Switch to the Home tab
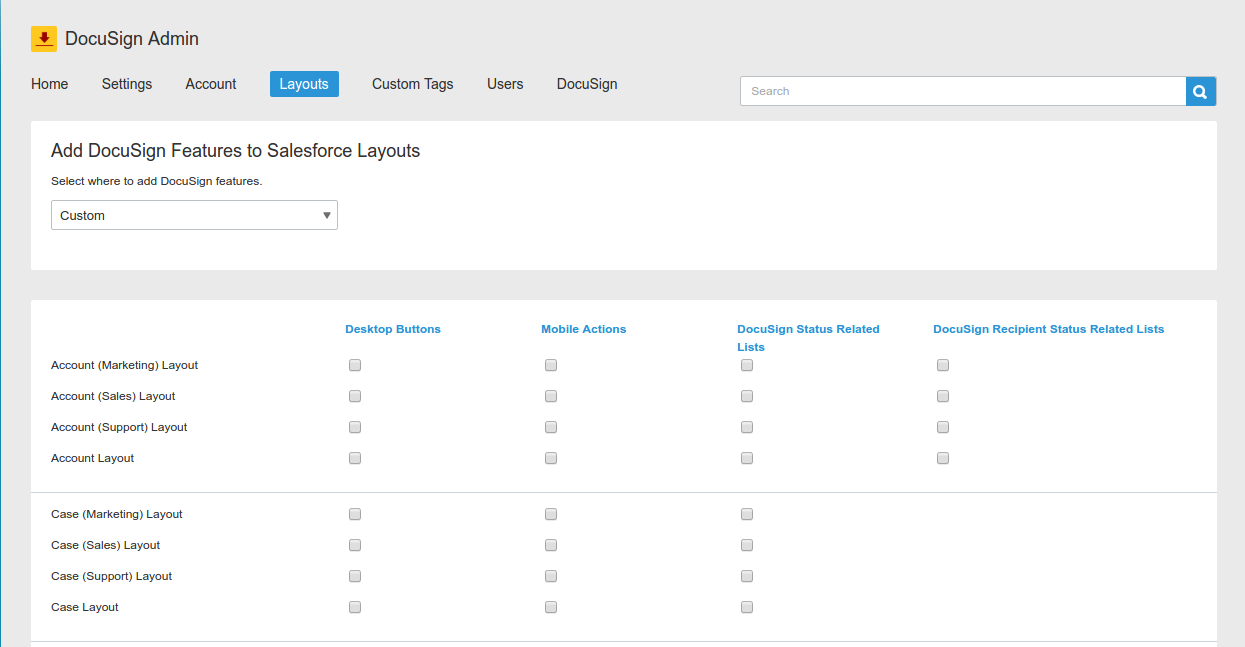The image size is (1245, 647). tap(49, 84)
